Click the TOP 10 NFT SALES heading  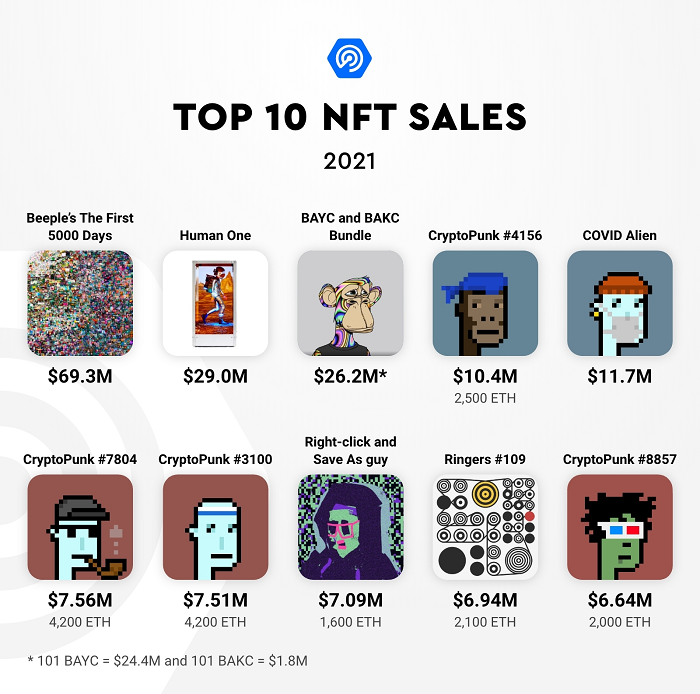pos(350,117)
